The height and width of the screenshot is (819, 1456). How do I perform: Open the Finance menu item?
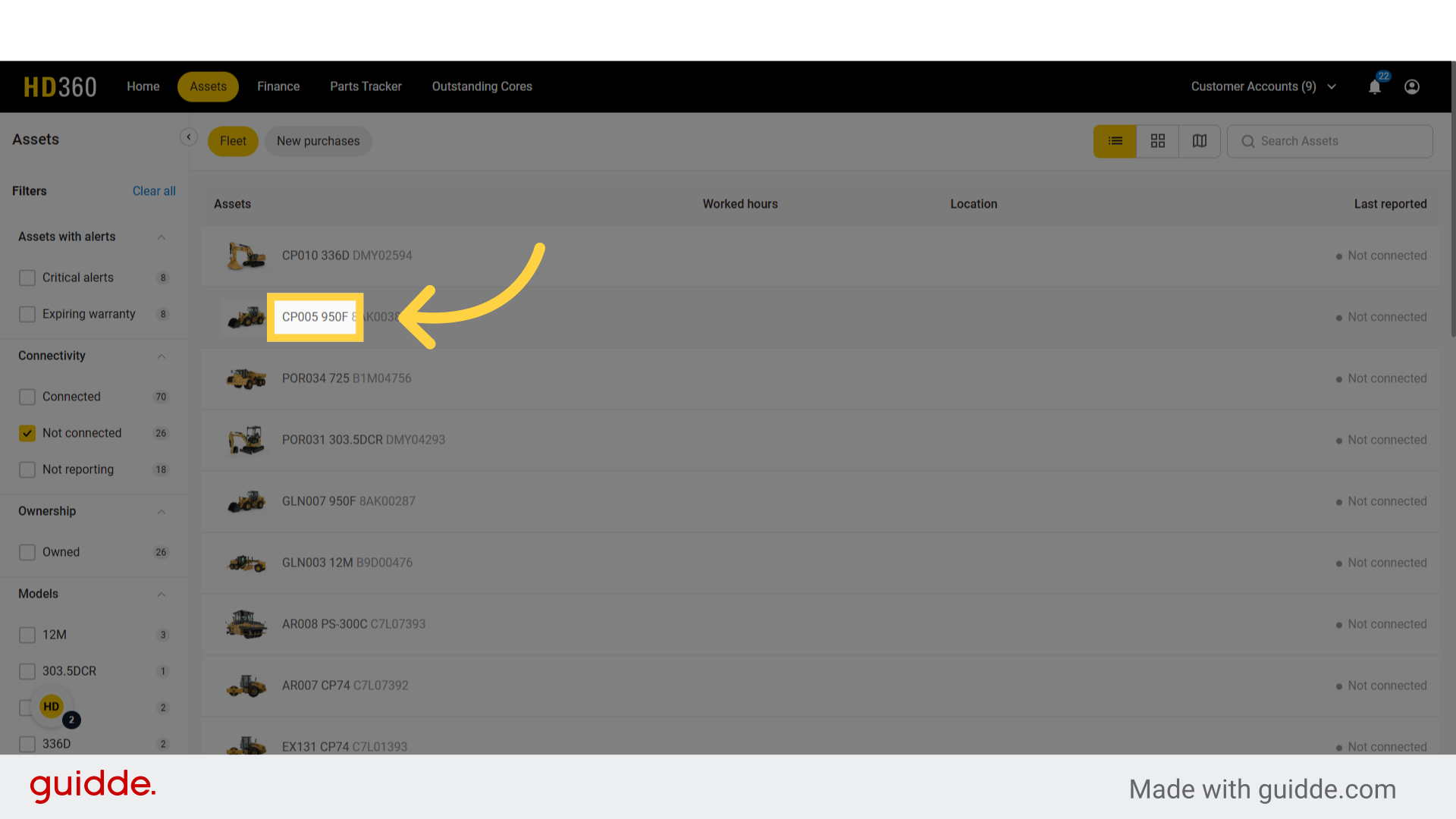[278, 86]
